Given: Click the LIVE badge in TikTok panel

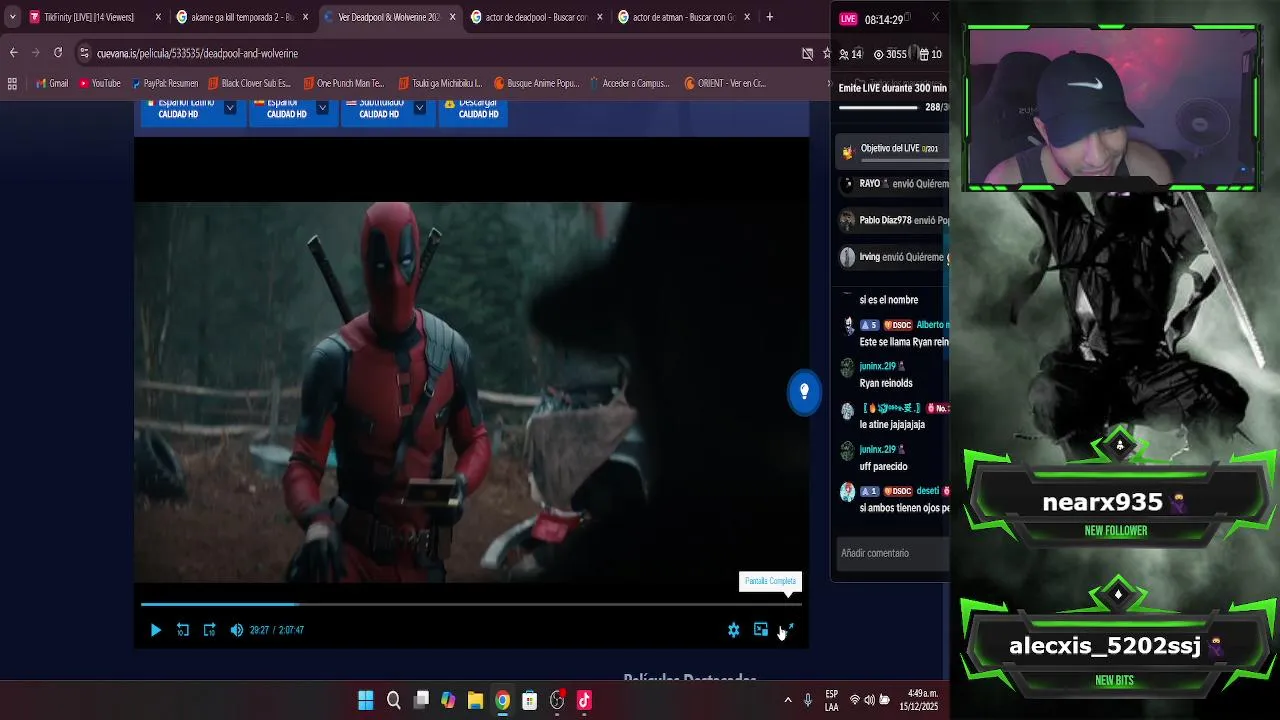Looking at the screenshot, I should [x=848, y=19].
